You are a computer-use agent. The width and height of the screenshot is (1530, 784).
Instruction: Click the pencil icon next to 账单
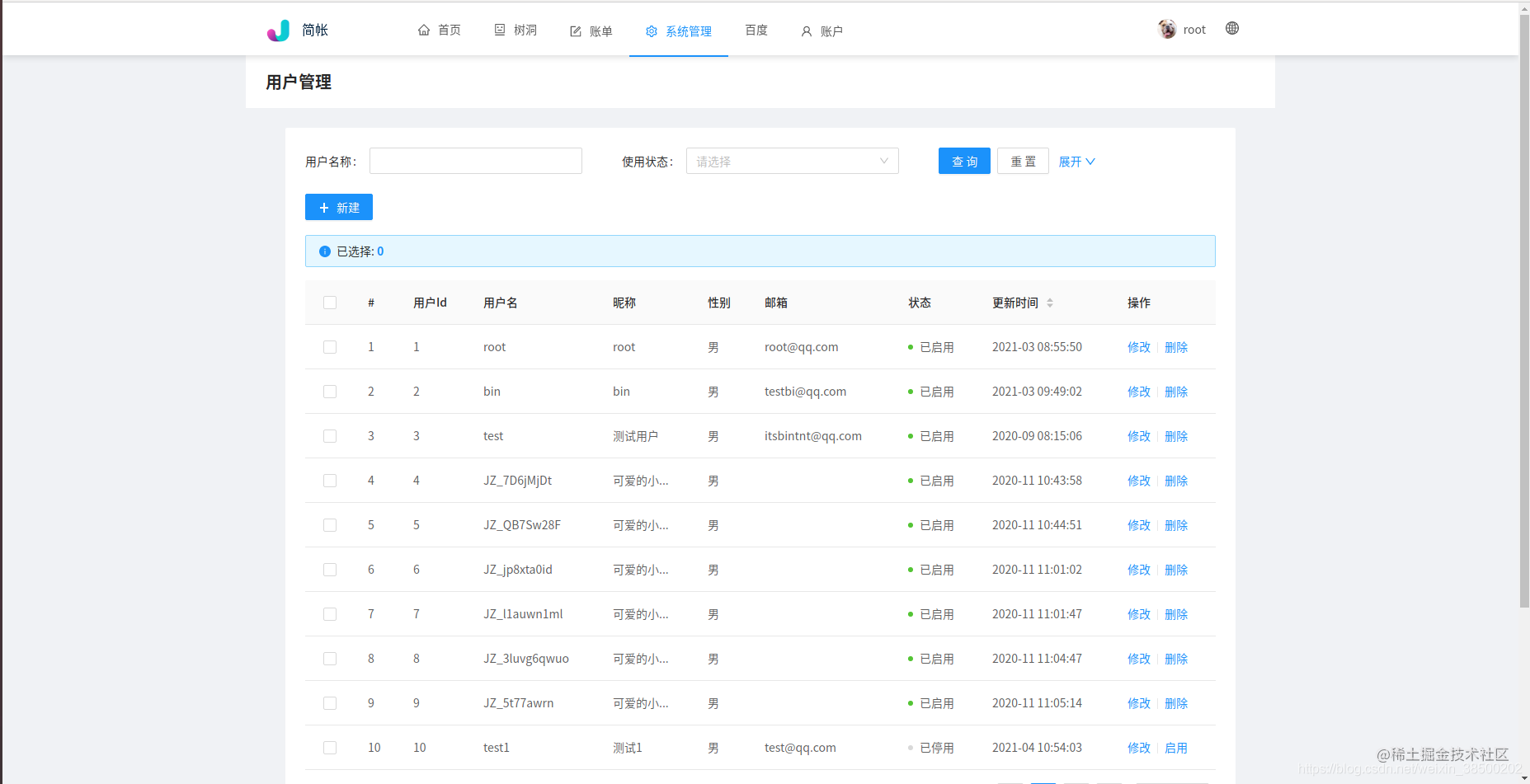tap(574, 30)
